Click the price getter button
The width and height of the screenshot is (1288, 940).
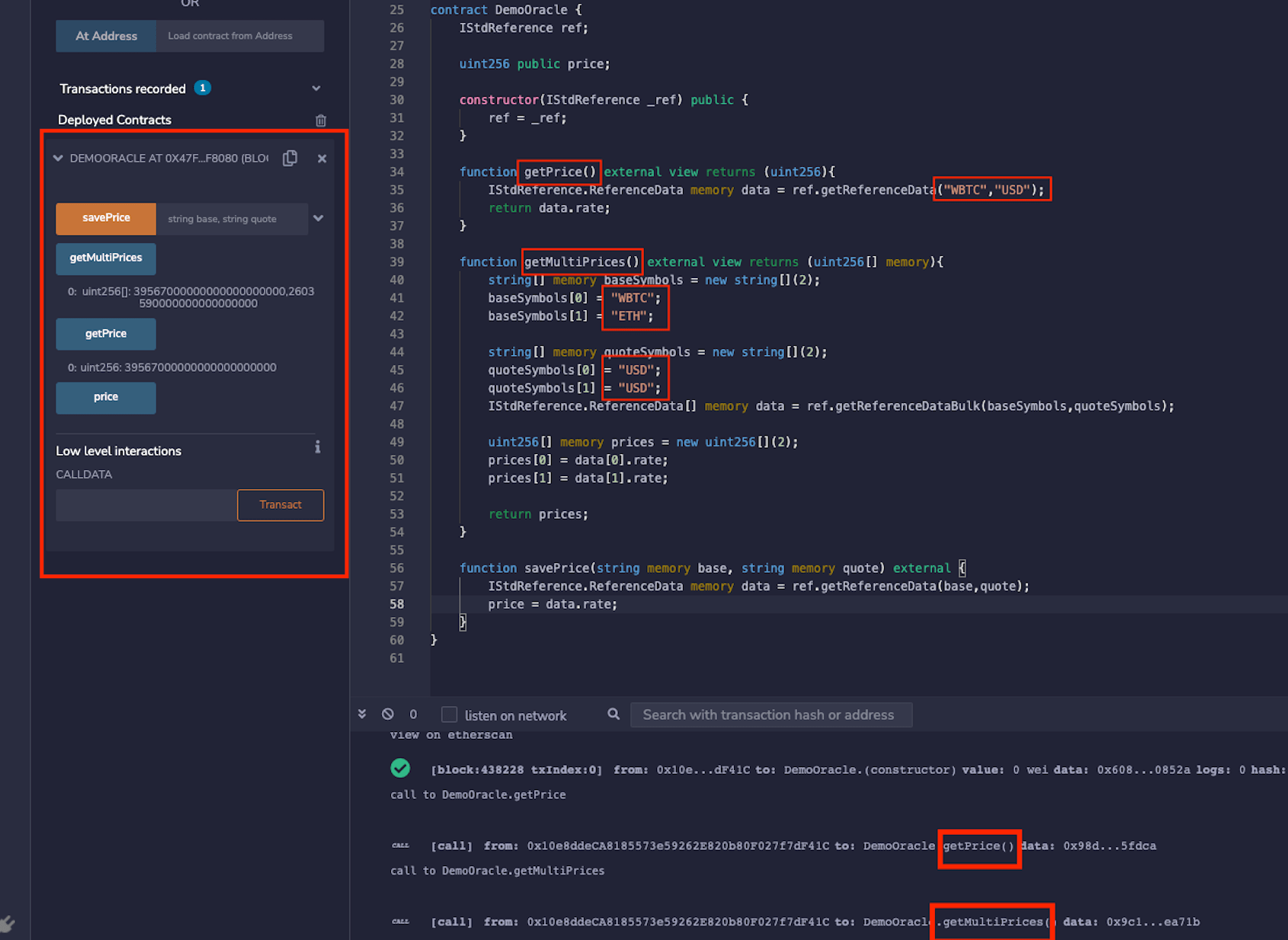coord(106,398)
